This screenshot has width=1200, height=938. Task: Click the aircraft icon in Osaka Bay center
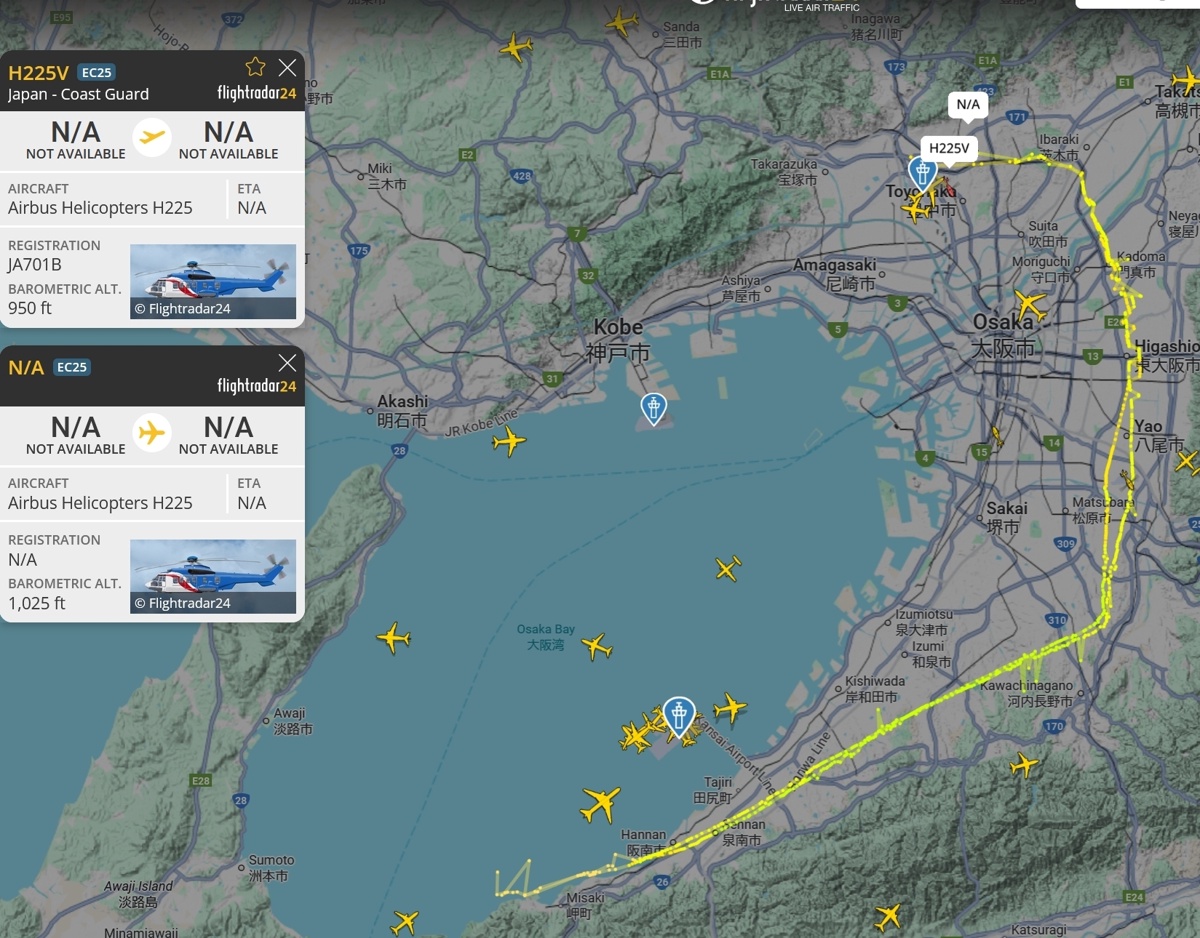(597, 646)
